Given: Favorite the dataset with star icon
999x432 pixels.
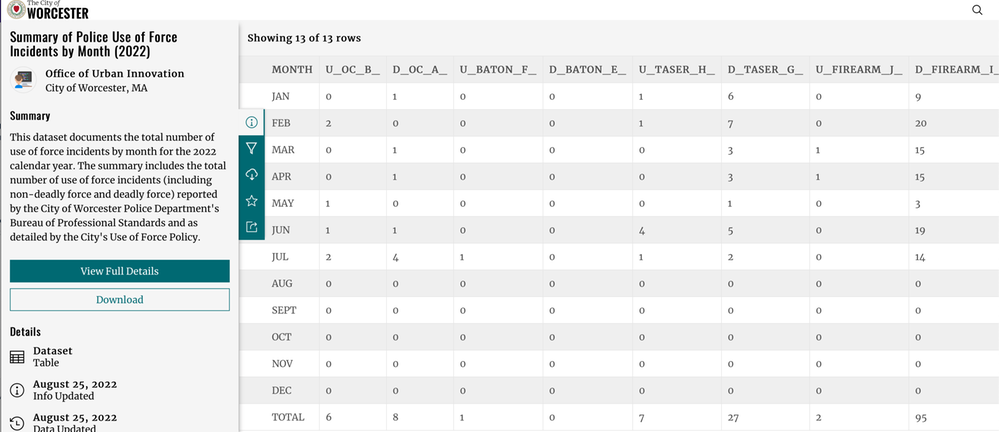Looking at the screenshot, I should pyautogui.click(x=251, y=201).
